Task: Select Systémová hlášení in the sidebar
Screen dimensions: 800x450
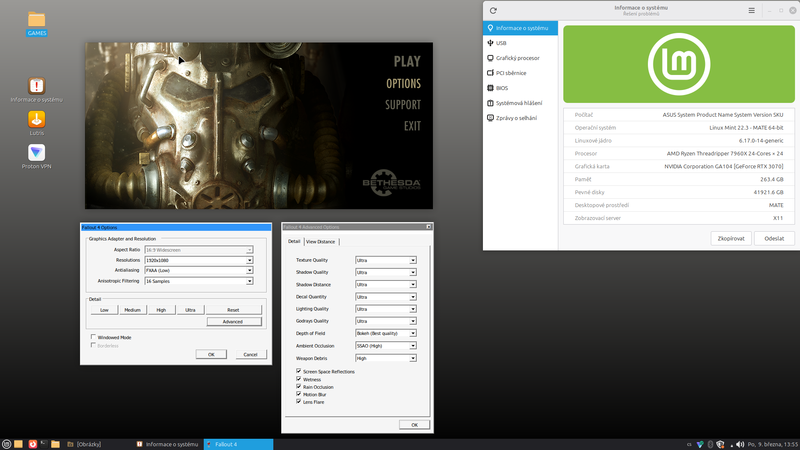Action: point(520,103)
